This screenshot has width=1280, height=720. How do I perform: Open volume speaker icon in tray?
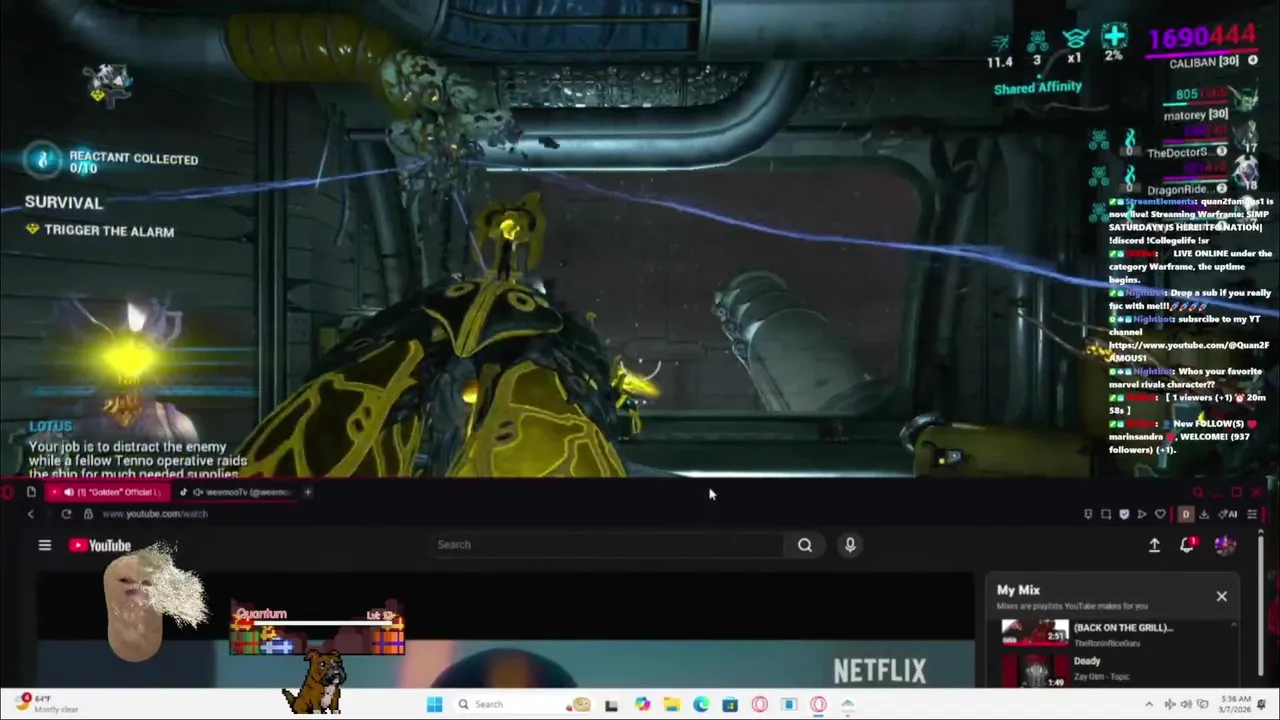point(1187,704)
